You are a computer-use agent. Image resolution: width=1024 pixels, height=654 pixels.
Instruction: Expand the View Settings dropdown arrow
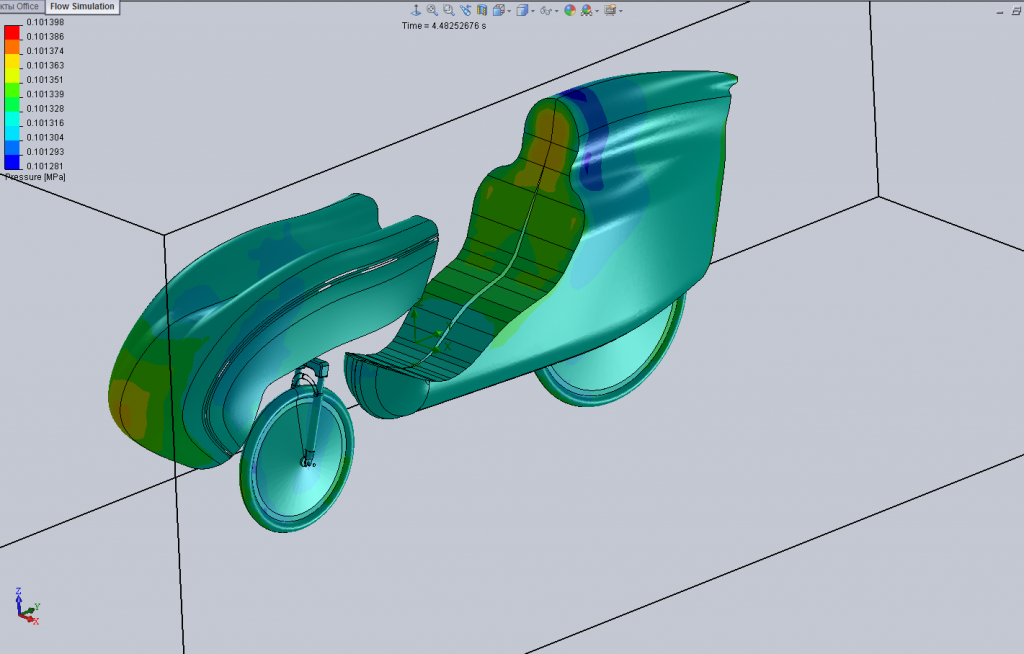click(x=620, y=11)
